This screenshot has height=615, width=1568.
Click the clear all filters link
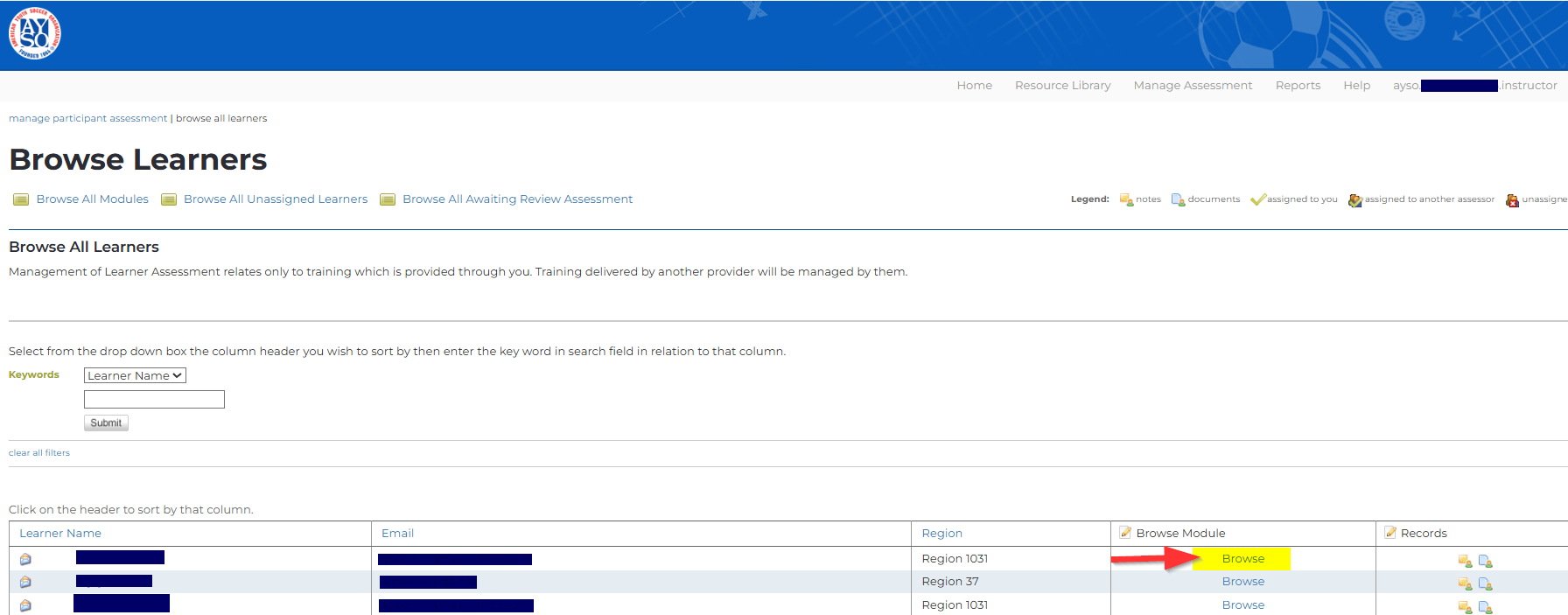click(x=39, y=453)
